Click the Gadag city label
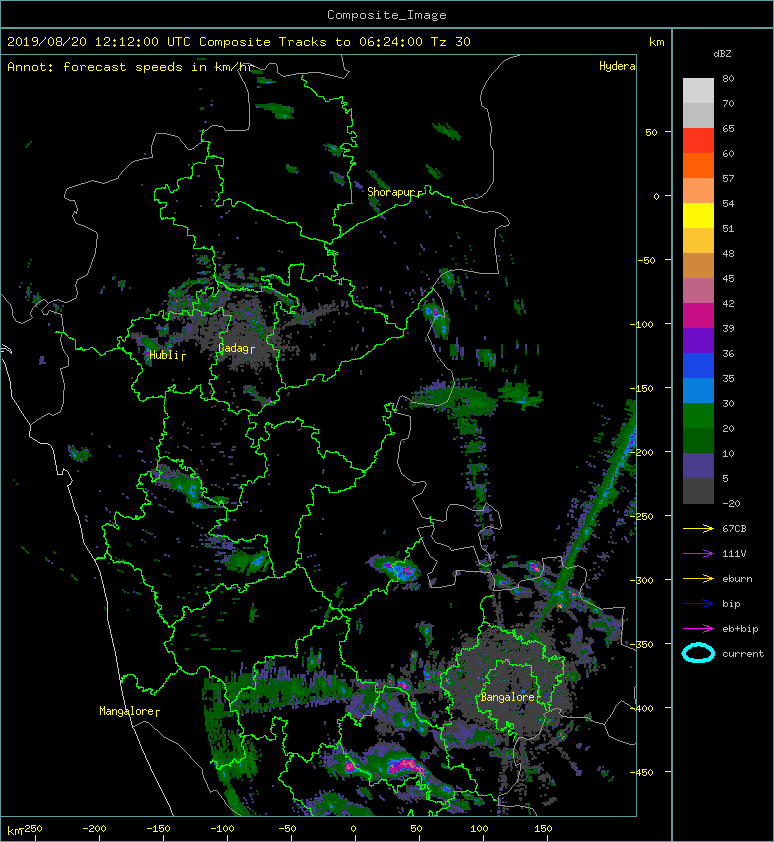Screen dimensions: 774x842 click(x=233, y=349)
